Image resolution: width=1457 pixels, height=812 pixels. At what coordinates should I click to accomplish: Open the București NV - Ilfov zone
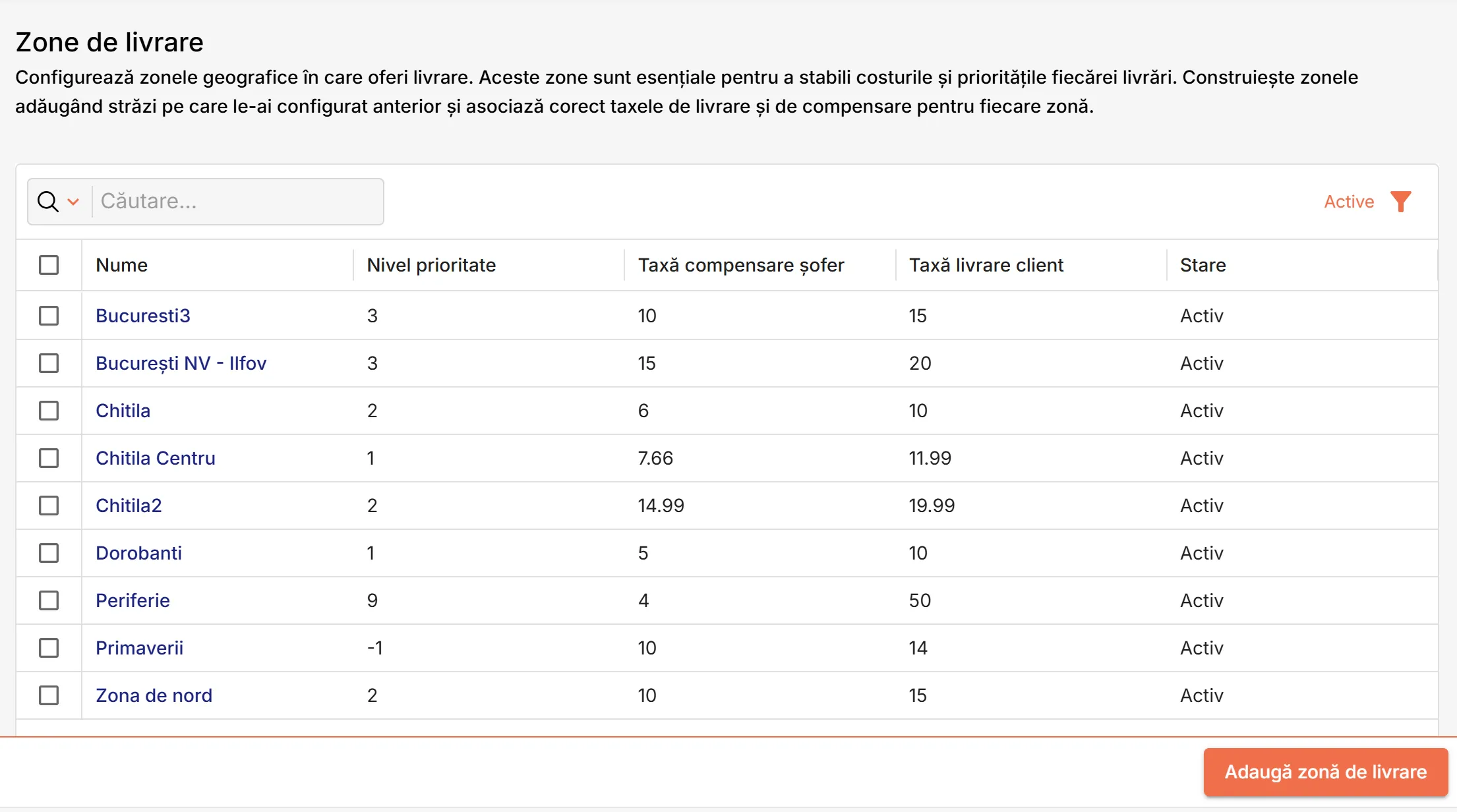[181, 363]
